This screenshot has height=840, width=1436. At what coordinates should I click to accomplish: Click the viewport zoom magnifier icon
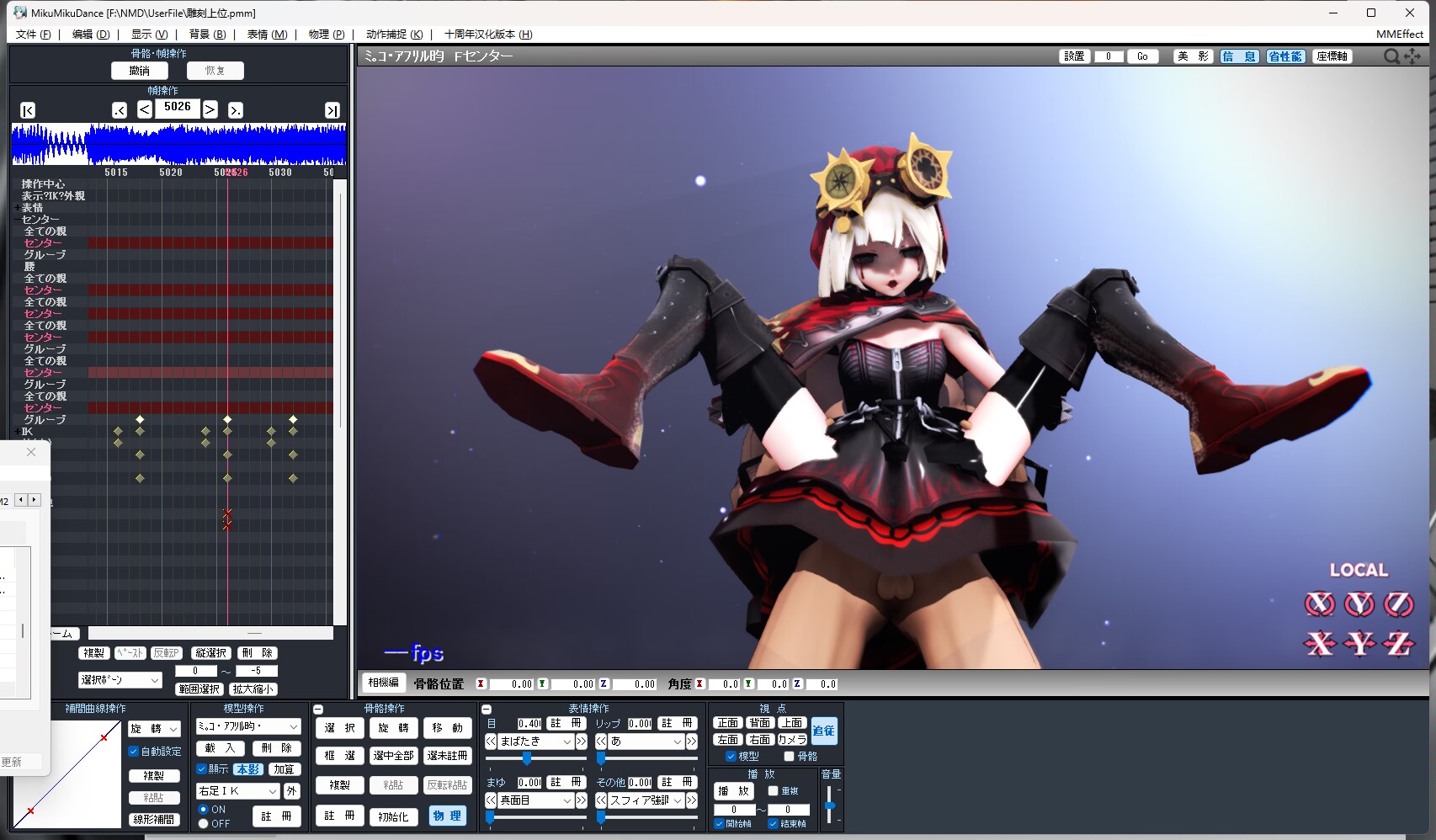1391,56
